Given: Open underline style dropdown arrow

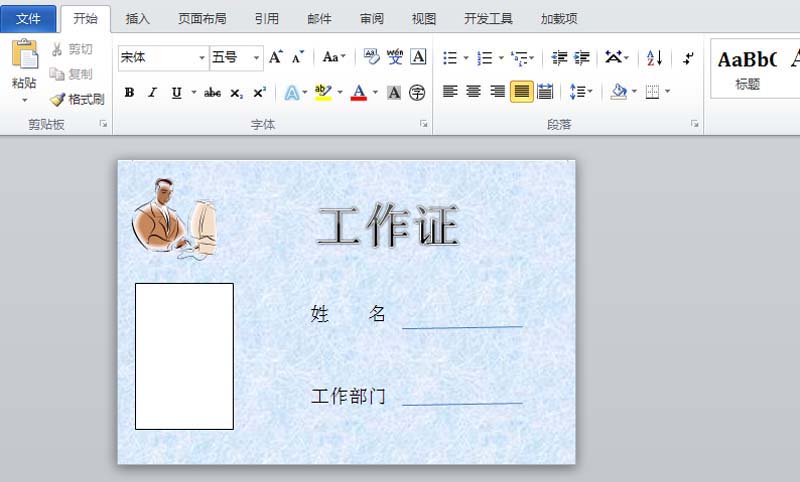Looking at the screenshot, I should [x=194, y=92].
